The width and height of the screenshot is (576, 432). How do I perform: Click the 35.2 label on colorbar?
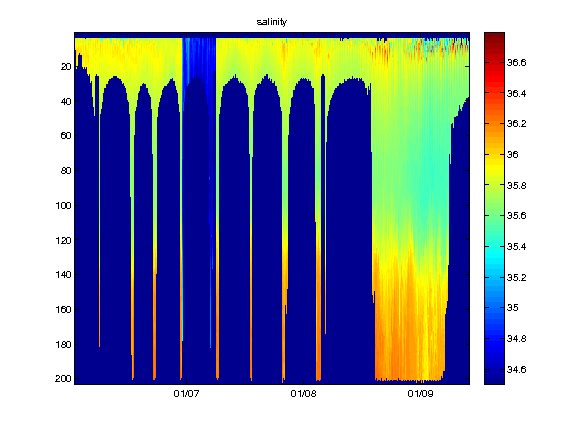[516, 278]
